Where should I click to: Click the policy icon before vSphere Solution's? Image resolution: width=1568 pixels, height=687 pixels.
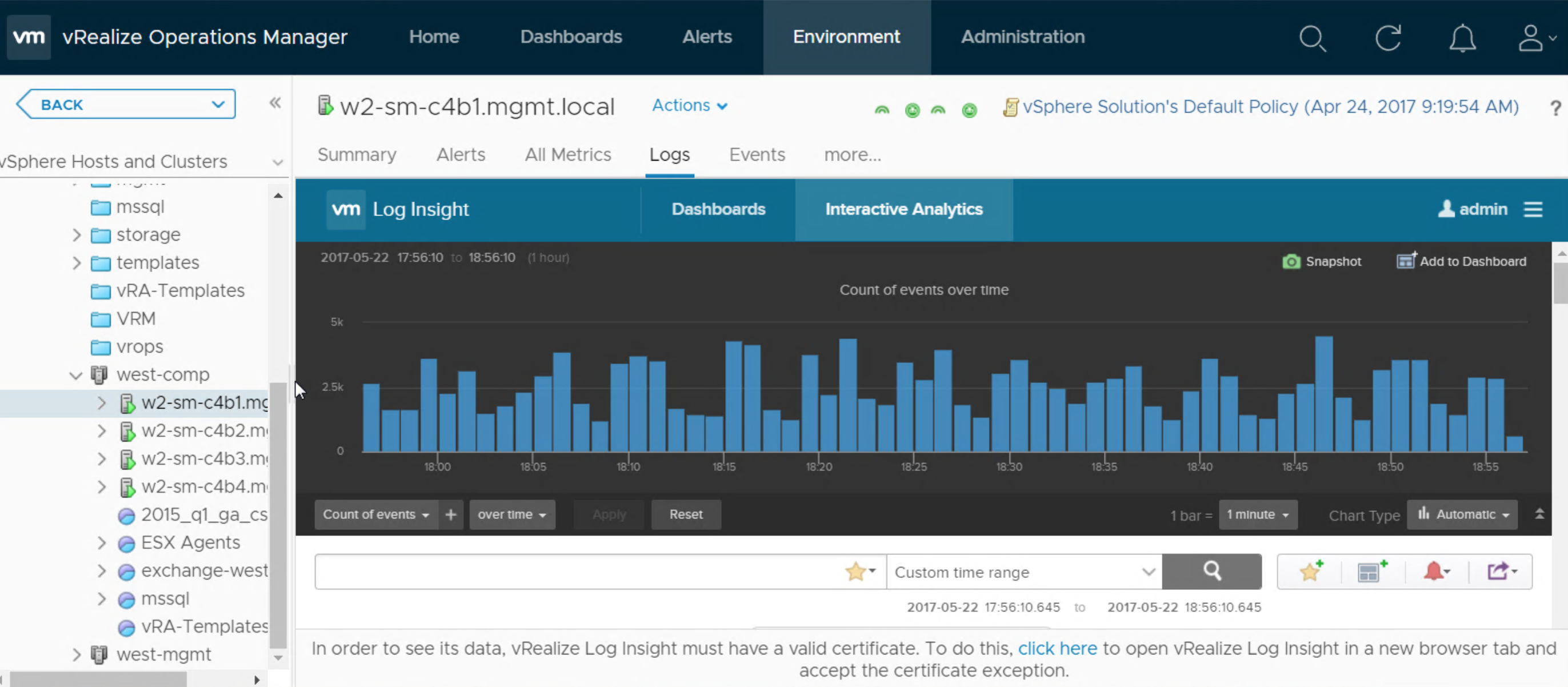tap(1010, 107)
